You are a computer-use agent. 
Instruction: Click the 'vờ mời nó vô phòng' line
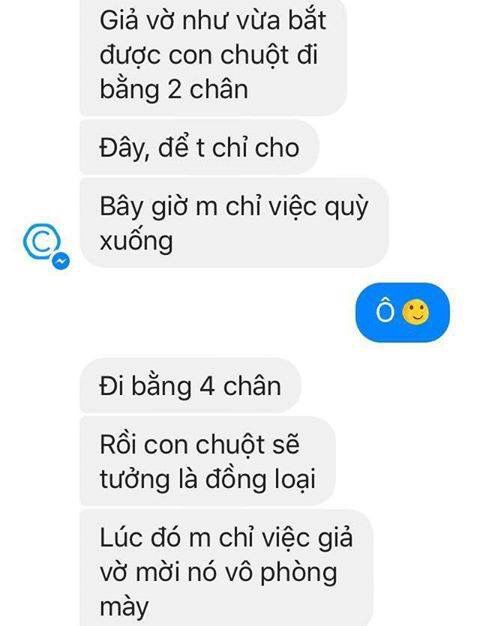218,573
